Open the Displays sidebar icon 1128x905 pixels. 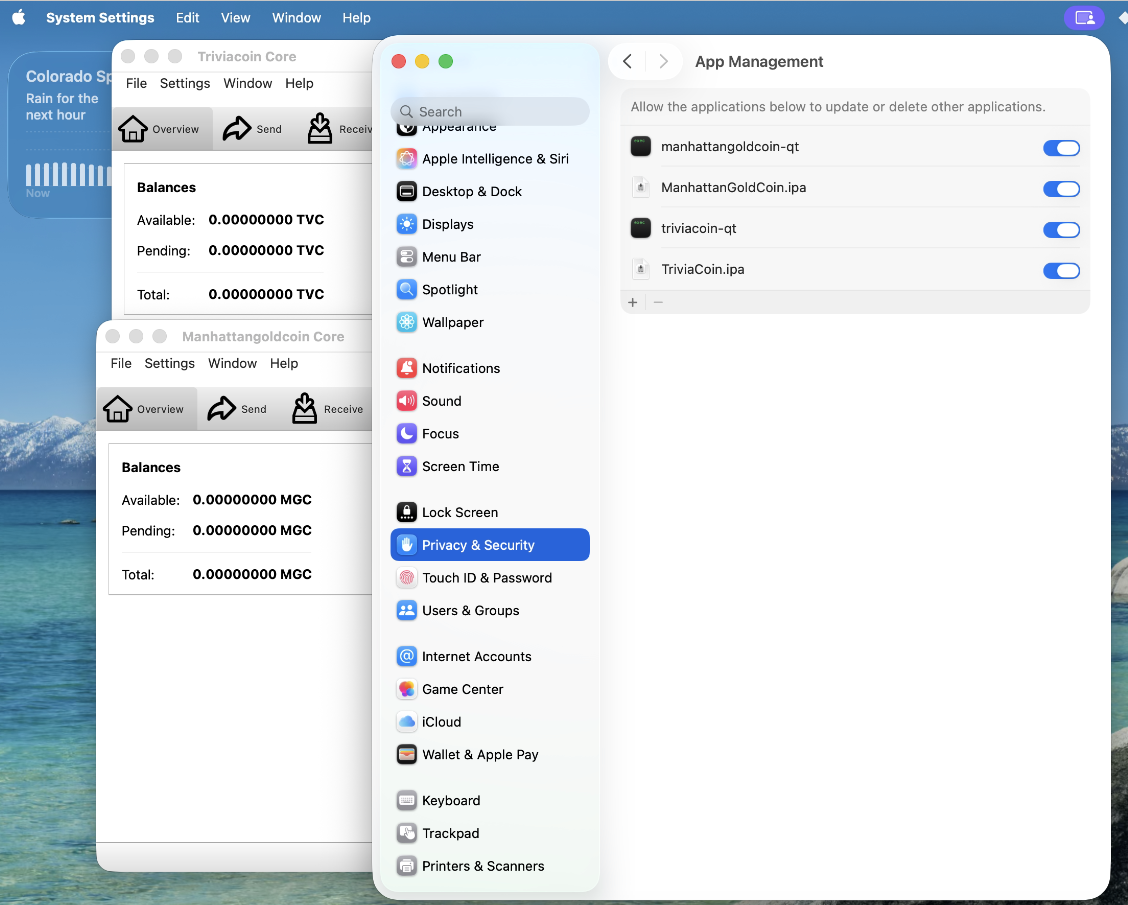click(x=406, y=224)
